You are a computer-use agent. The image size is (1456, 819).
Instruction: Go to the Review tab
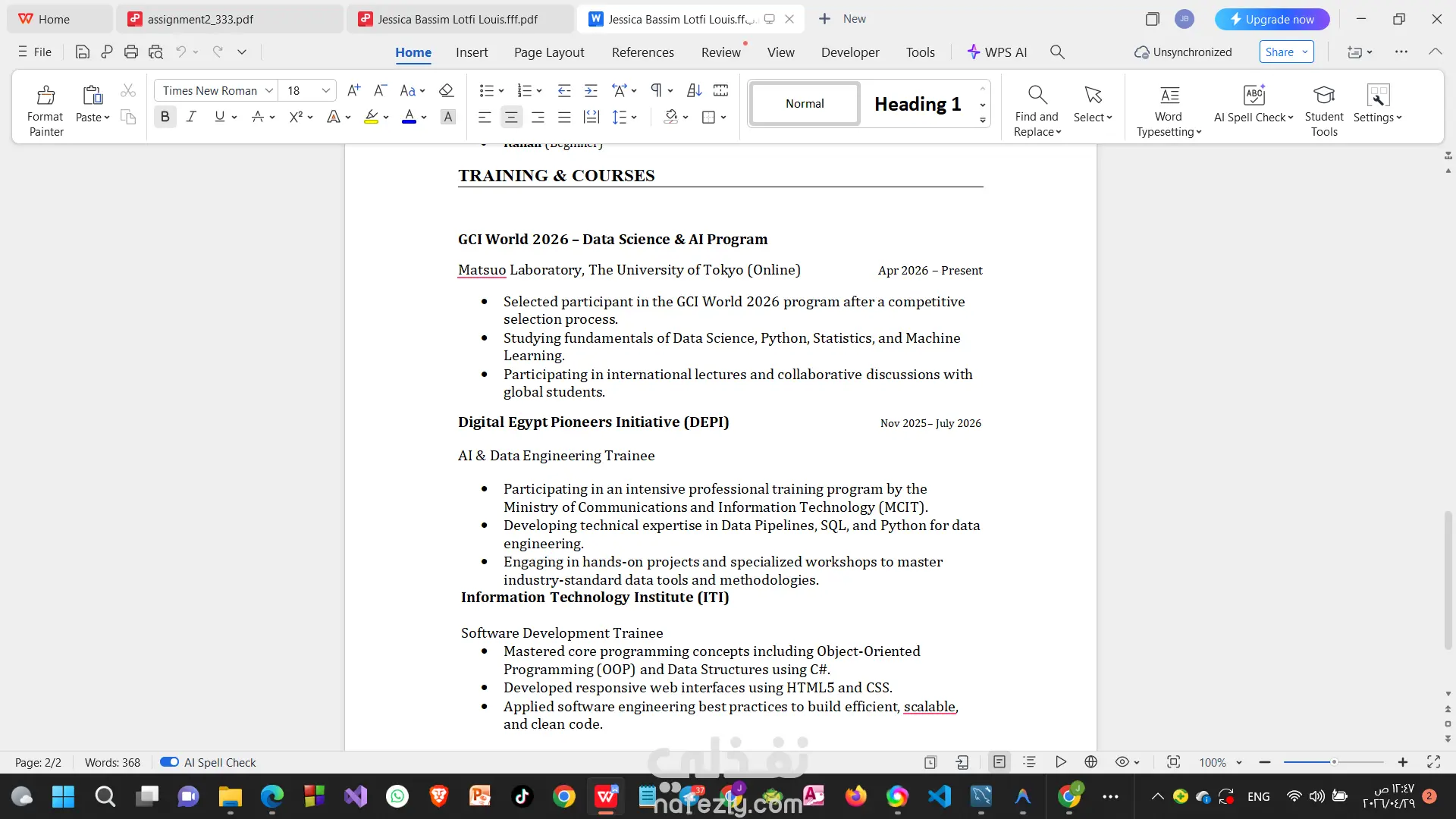[721, 52]
